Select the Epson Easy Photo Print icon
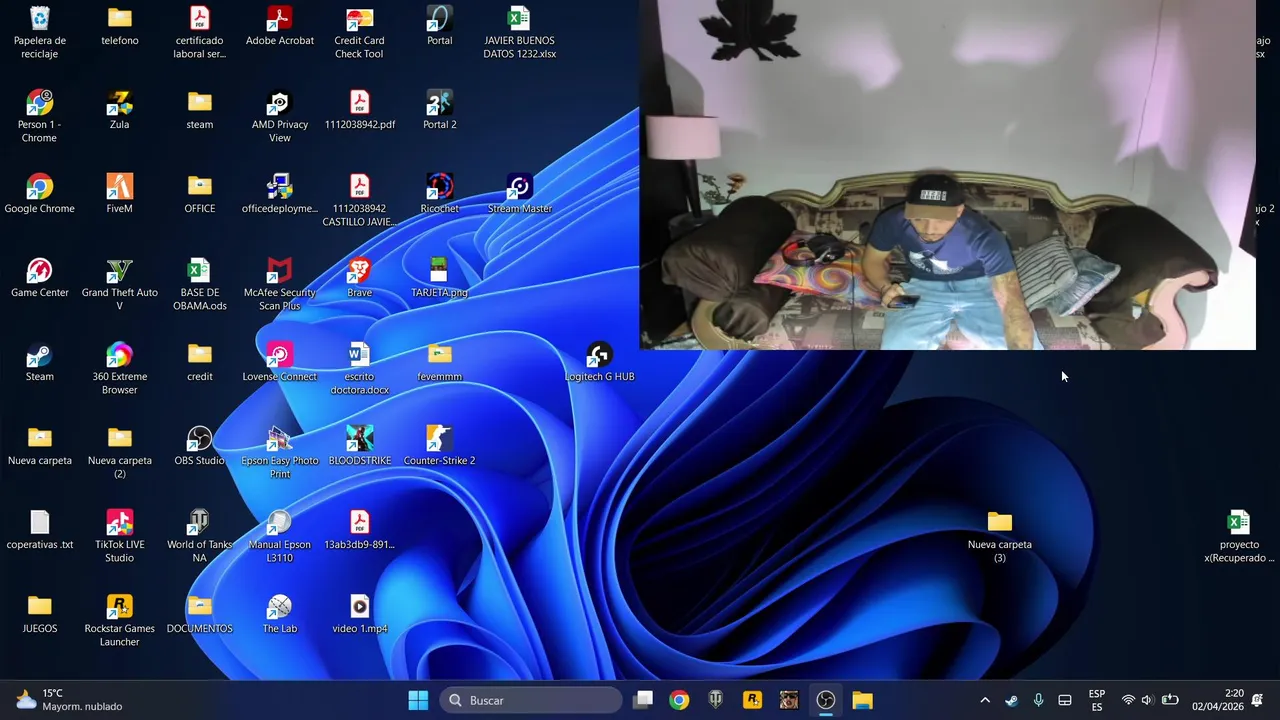The width and height of the screenshot is (1280, 720). click(x=280, y=452)
